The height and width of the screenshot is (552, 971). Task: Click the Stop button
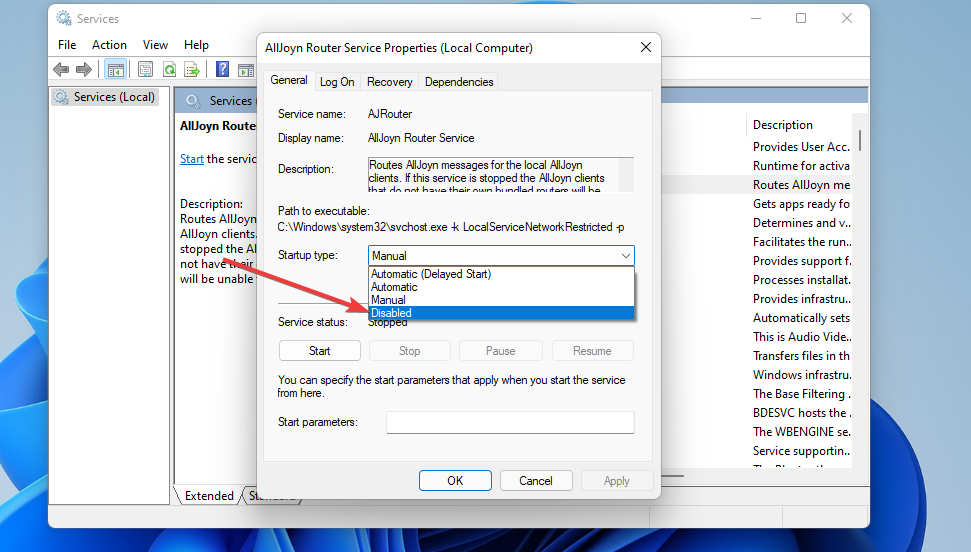[409, 351]
